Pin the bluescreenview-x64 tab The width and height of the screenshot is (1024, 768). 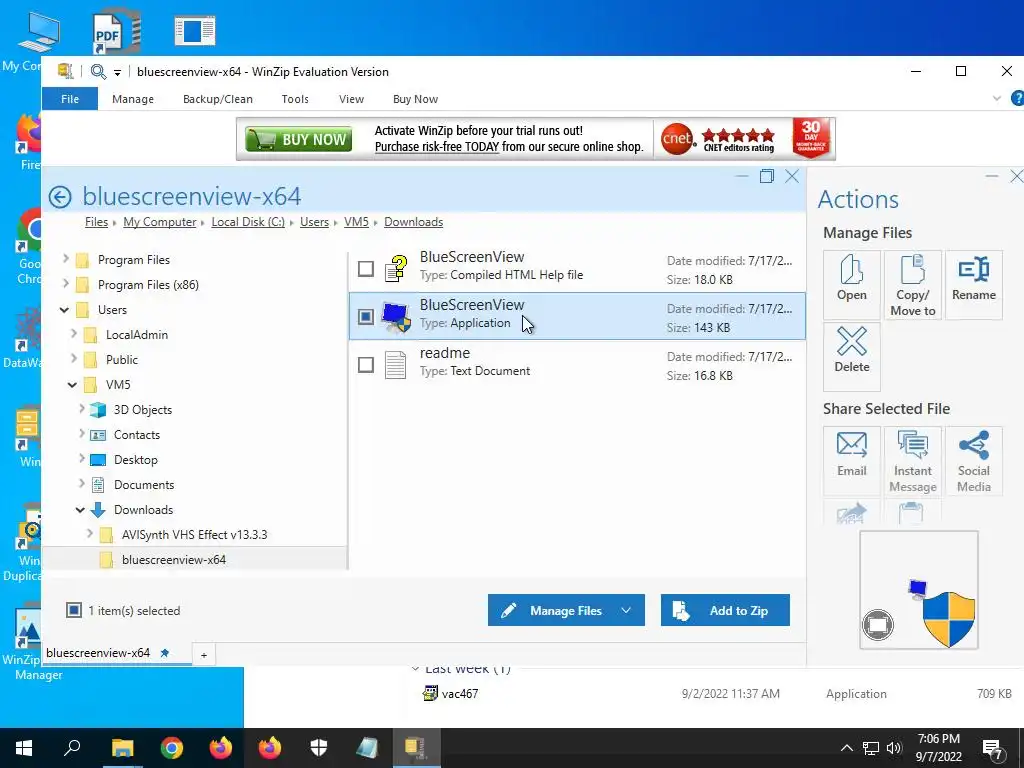[x=165, y=652]
